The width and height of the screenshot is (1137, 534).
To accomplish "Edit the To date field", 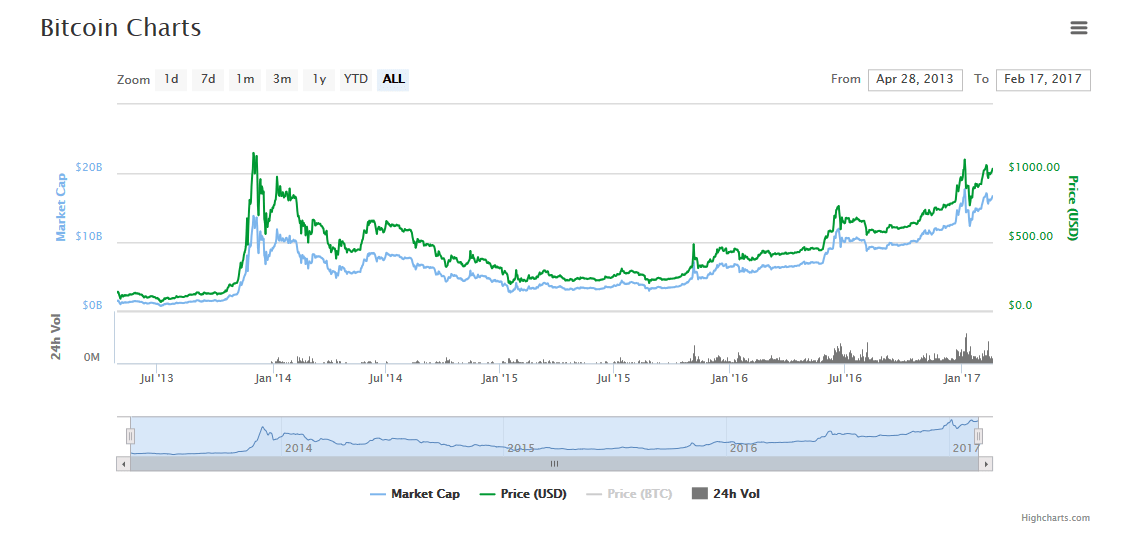I will tap(1043, 80).
